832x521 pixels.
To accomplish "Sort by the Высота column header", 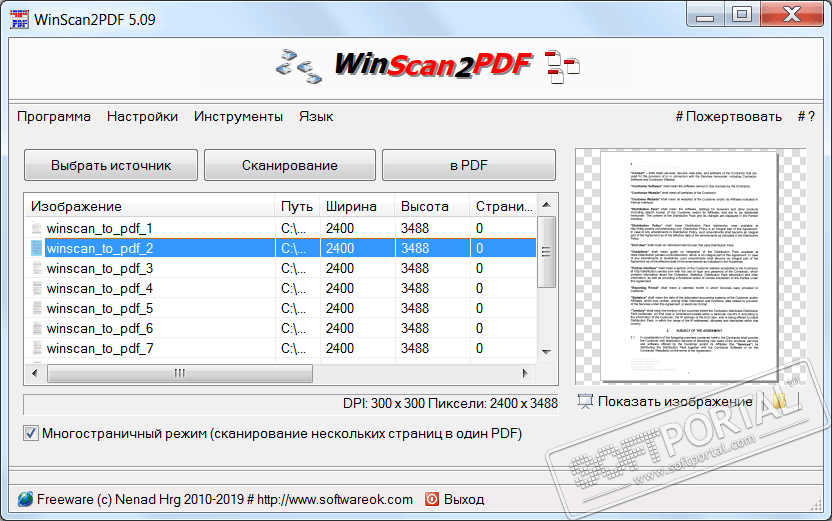I will point(432,206).
